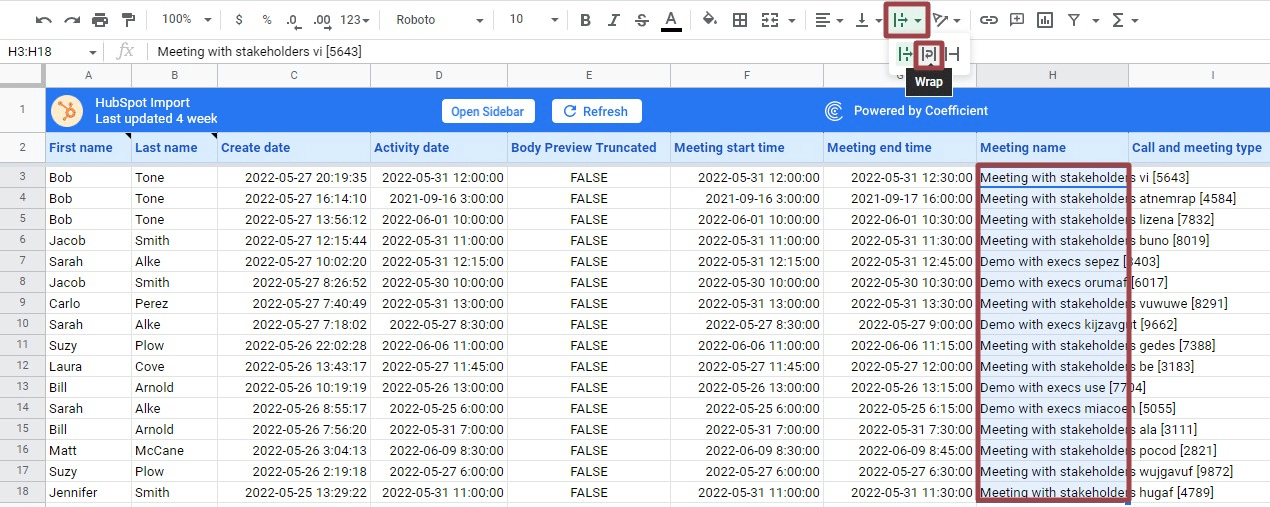
Task: Select the Wrap text option
Action: tap(929, 55)
